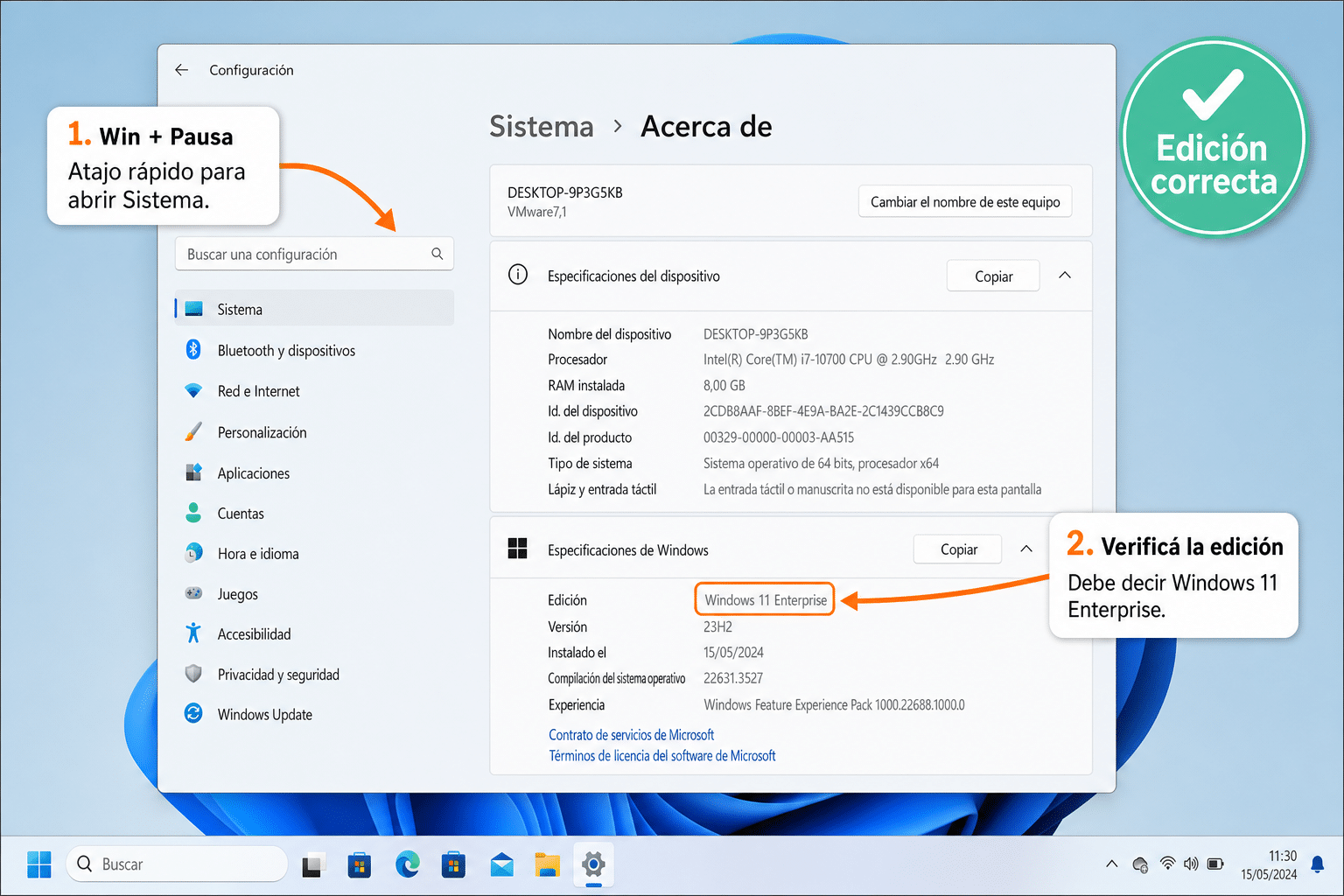Click the Windows logo by Especificaciones de Windows
1344x896 pixels.
pyautogui.click(x=518, y=549)
